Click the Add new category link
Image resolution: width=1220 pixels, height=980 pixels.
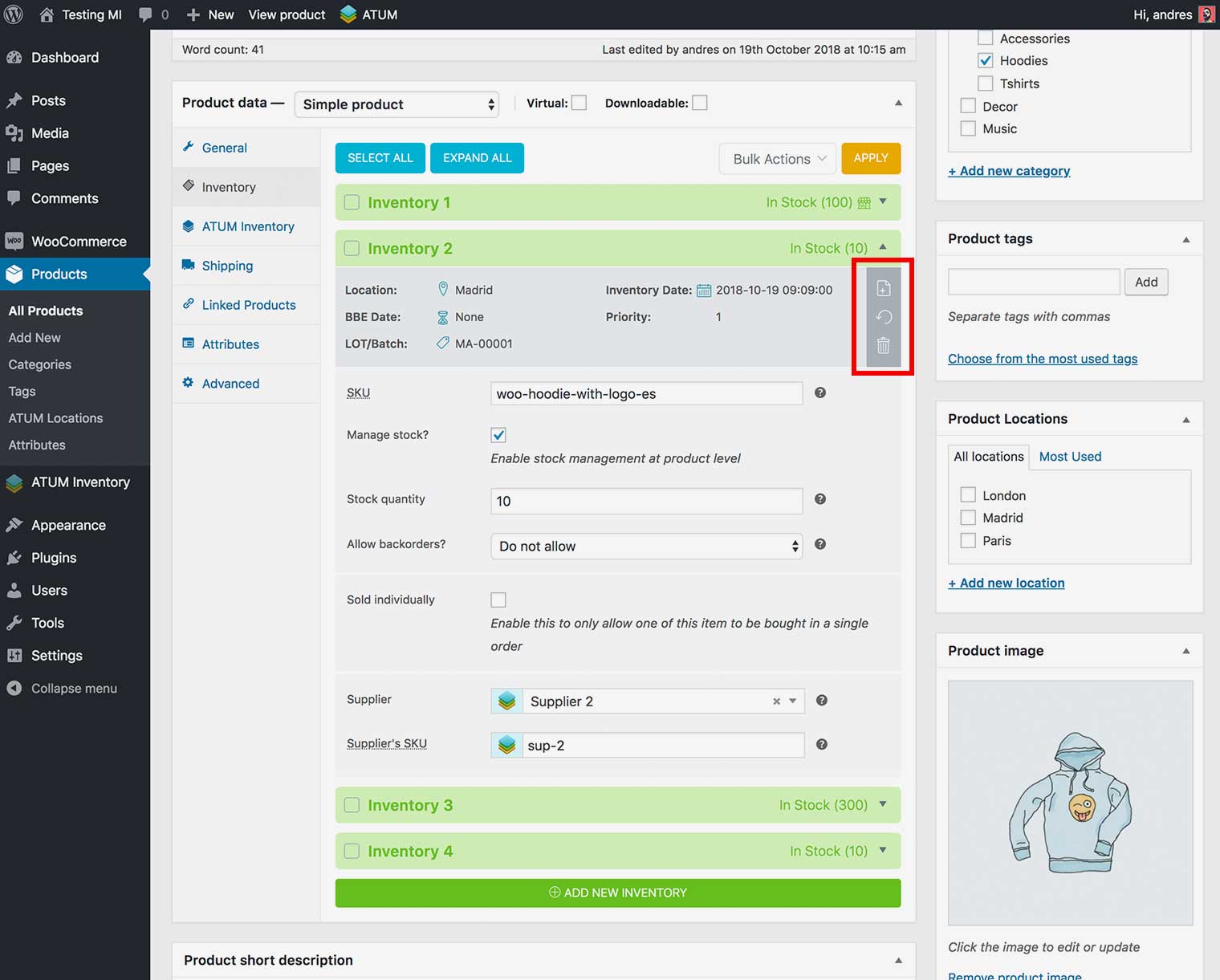click(1009, 171)
